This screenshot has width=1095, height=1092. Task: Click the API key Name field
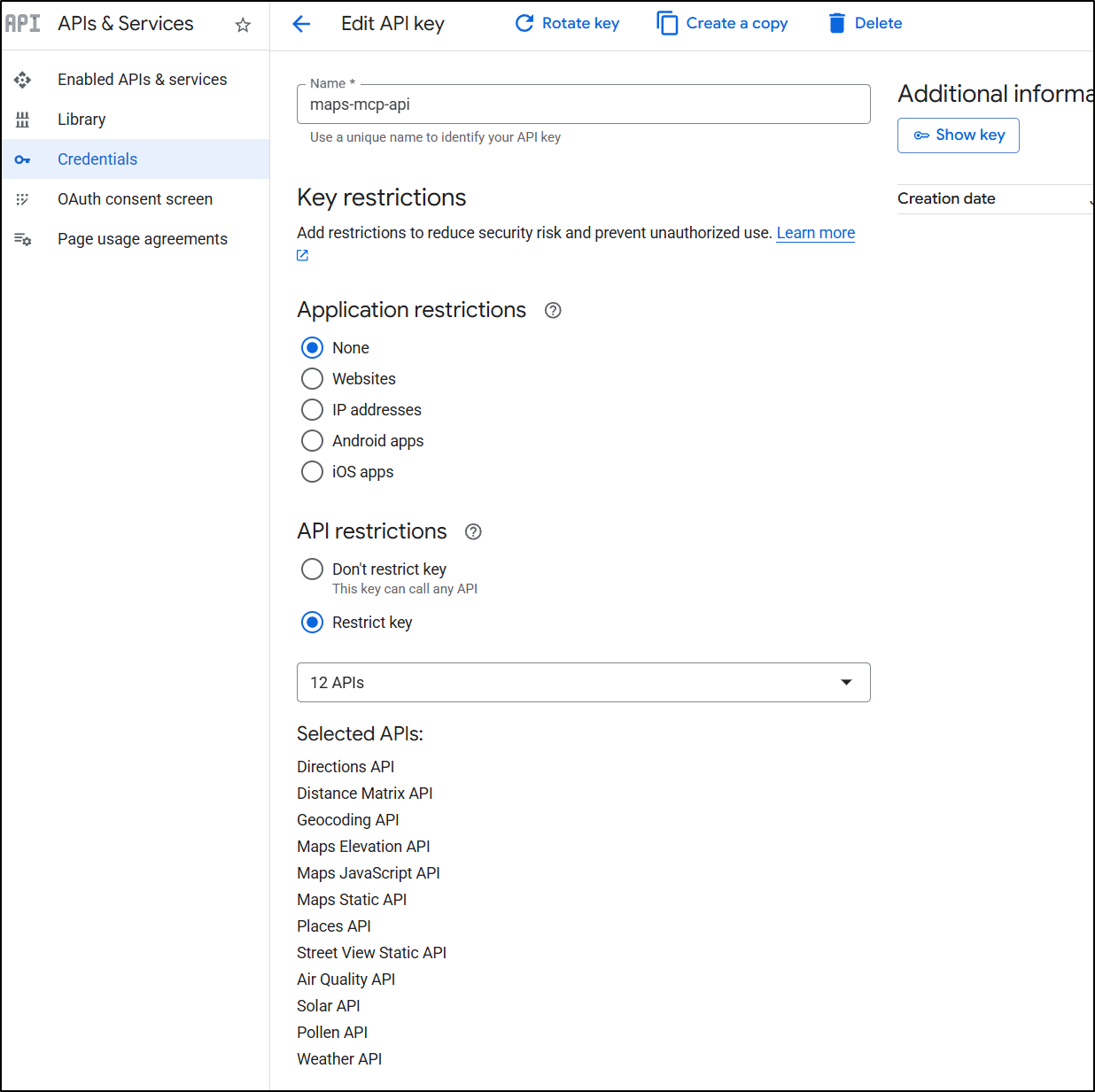[x=583, y=105]
